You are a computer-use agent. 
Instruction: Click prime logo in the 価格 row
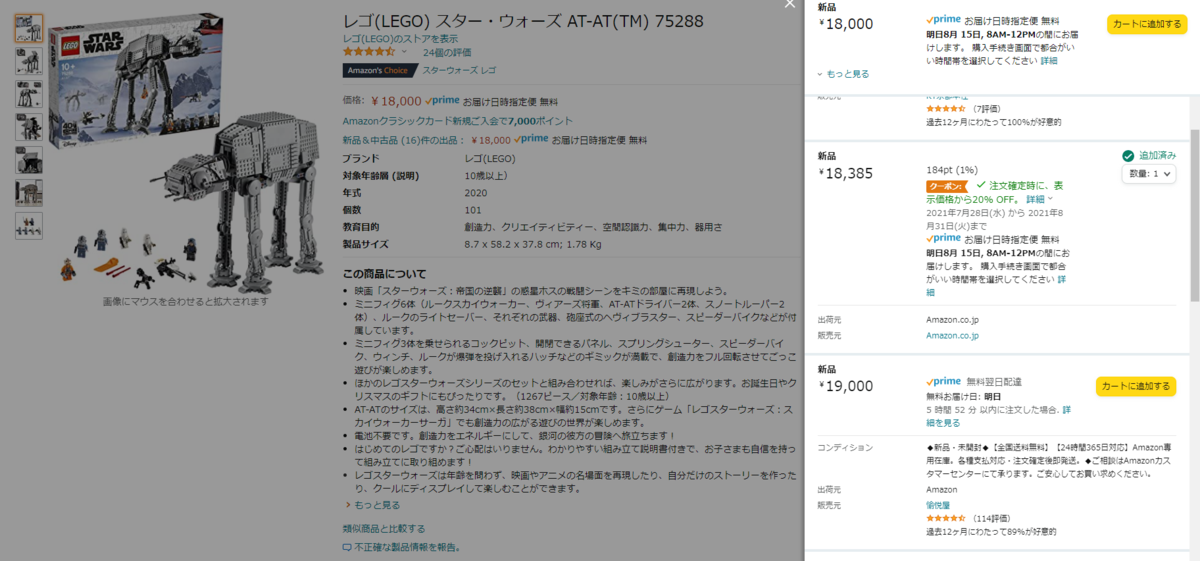pyautogui.click(x=442, y=100)
